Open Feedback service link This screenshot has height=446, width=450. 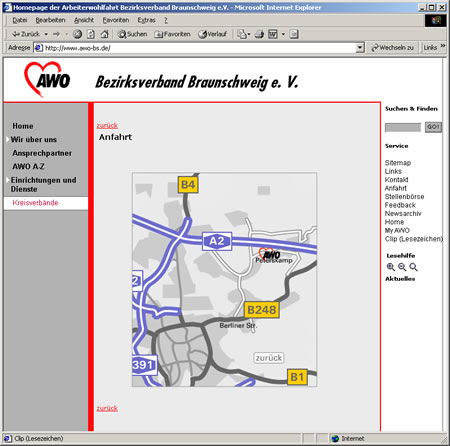pos(400,205)
